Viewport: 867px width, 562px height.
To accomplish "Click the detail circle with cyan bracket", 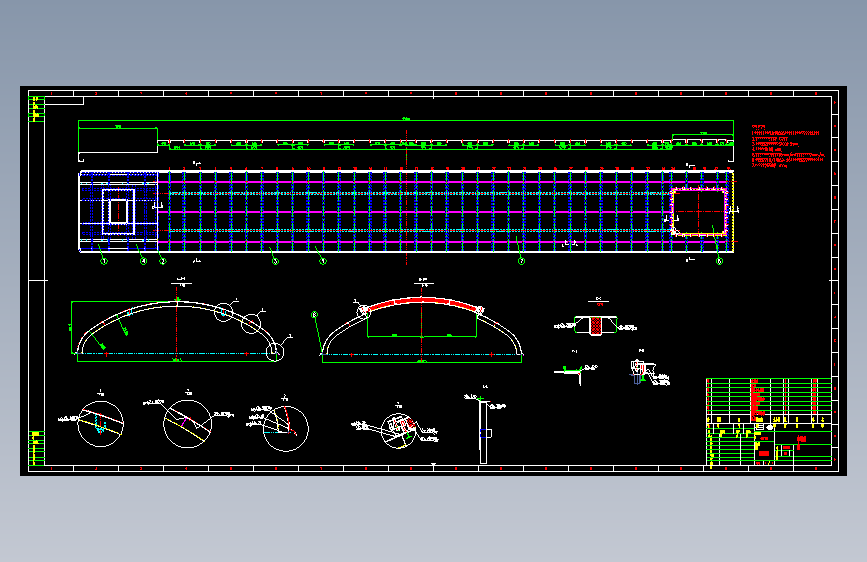I will [x=101, y=424].
